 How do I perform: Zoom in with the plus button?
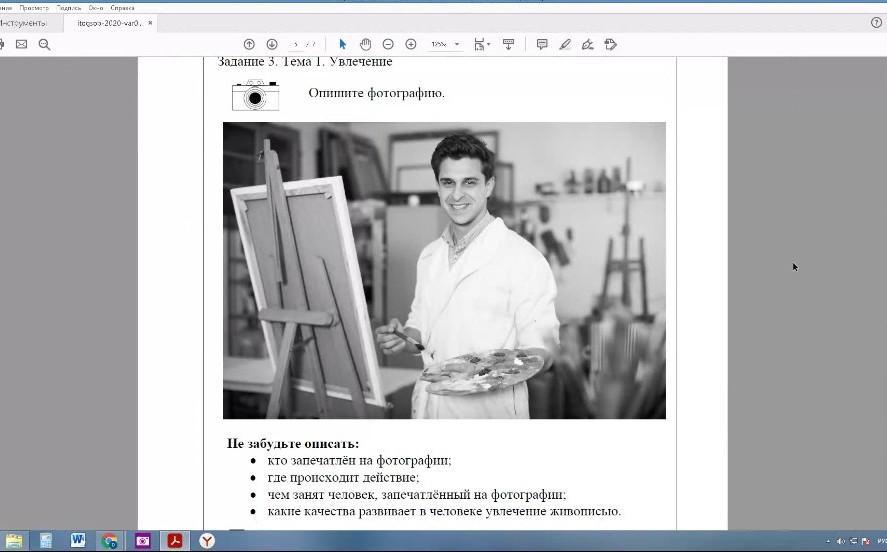click(x=411, y=44)
